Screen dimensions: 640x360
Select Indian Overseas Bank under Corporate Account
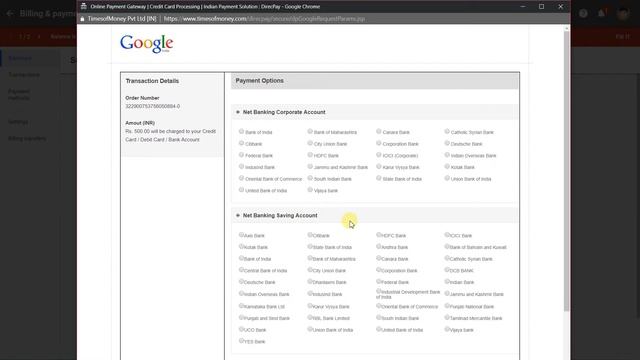(447, 155)
